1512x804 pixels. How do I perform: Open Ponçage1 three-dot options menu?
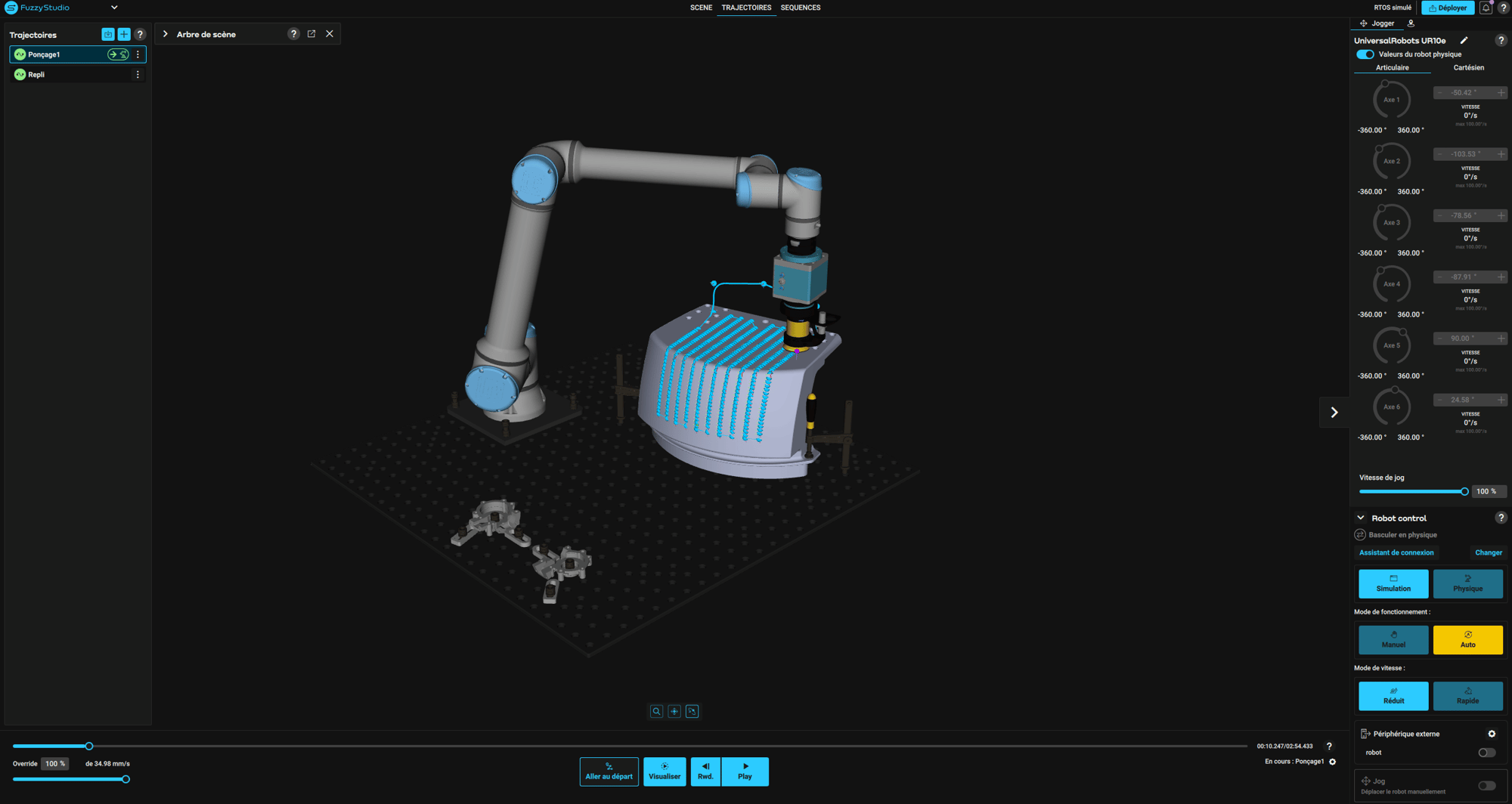coord(138,54)
